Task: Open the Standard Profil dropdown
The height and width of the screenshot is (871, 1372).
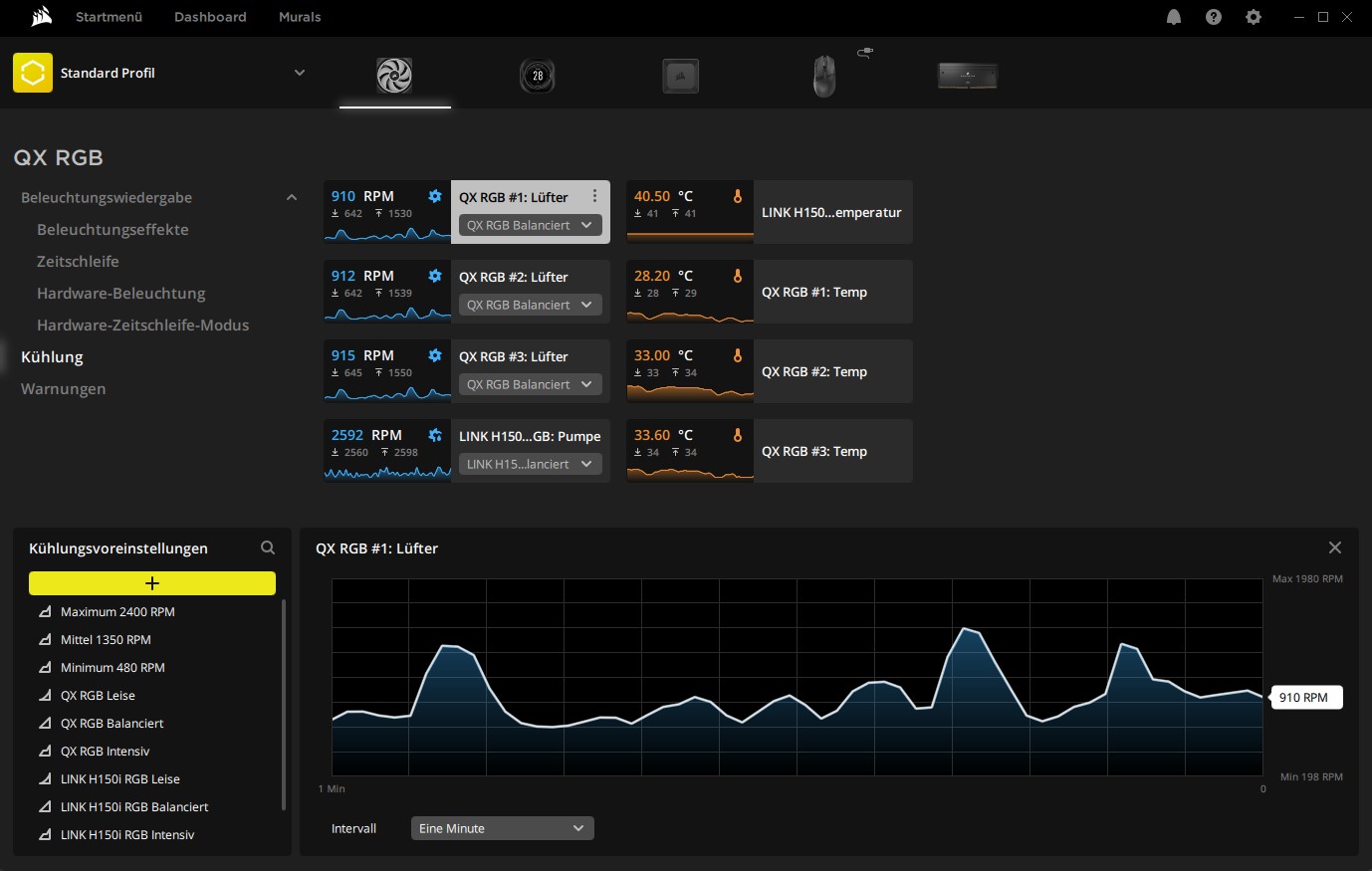Action: (x=299, y=73)
